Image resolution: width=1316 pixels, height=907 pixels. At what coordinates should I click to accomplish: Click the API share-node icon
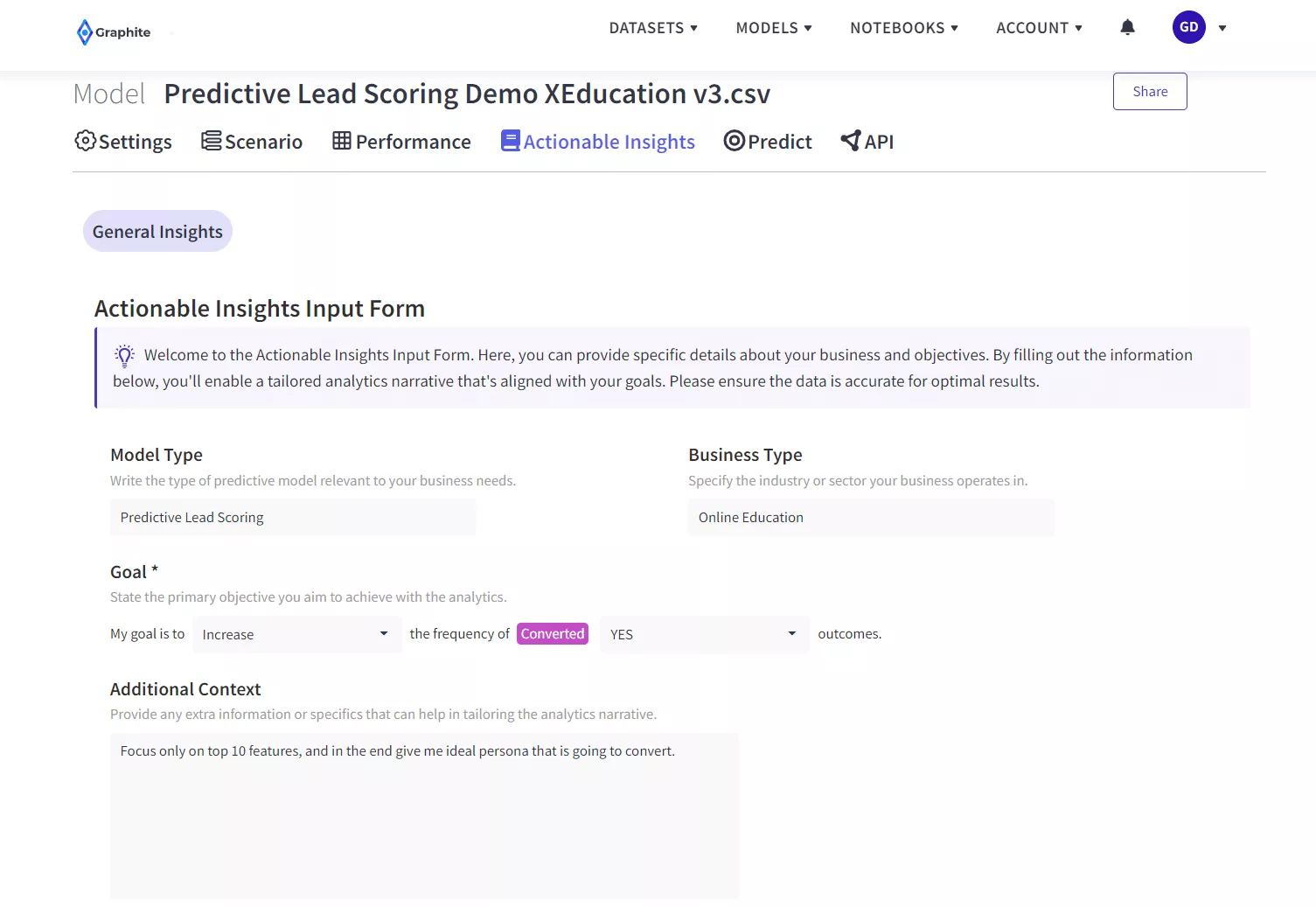pos(850,141)
